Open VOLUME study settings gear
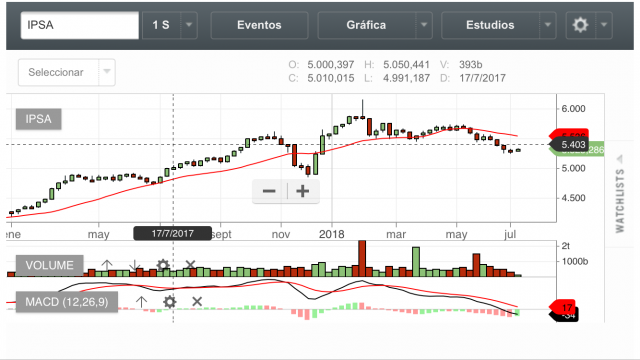 coord(162,265)
